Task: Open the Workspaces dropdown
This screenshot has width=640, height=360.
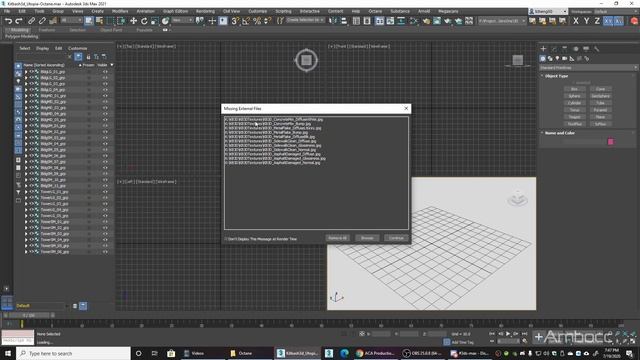Action: coord(602,11)
